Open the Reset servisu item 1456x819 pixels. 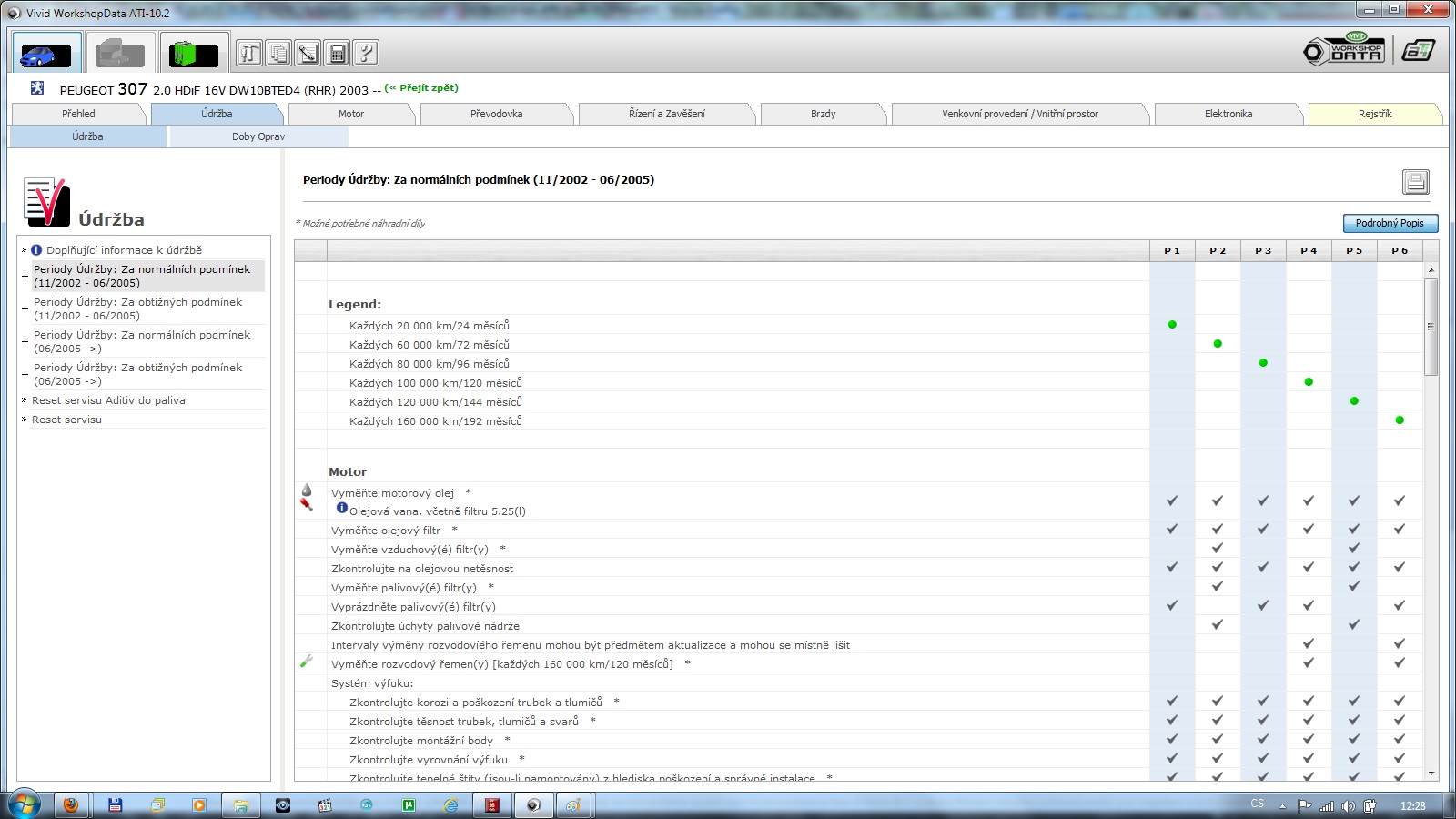pos(66,420)
